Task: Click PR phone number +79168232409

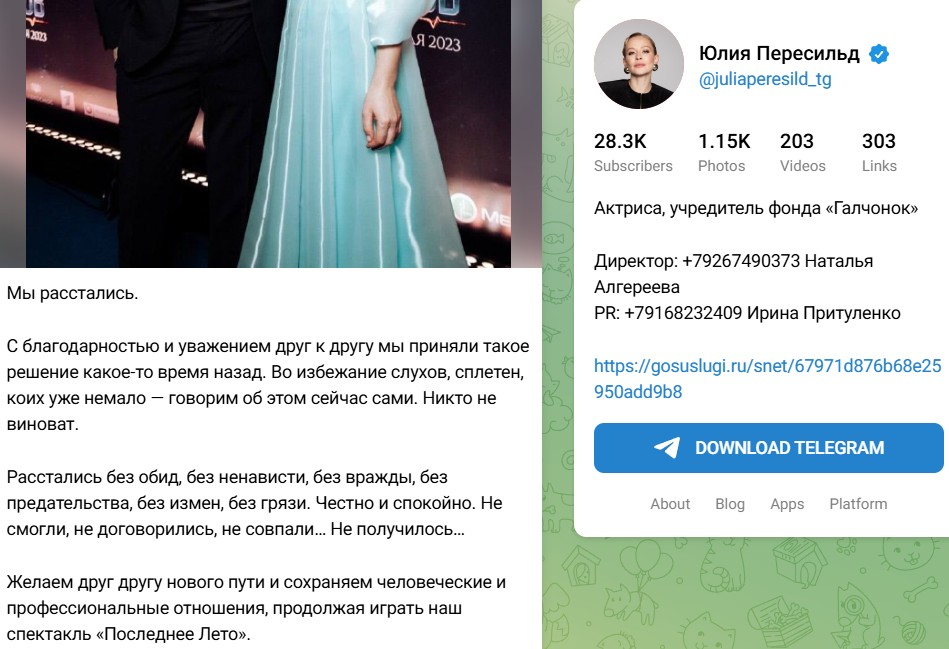Action: [683, 314]
